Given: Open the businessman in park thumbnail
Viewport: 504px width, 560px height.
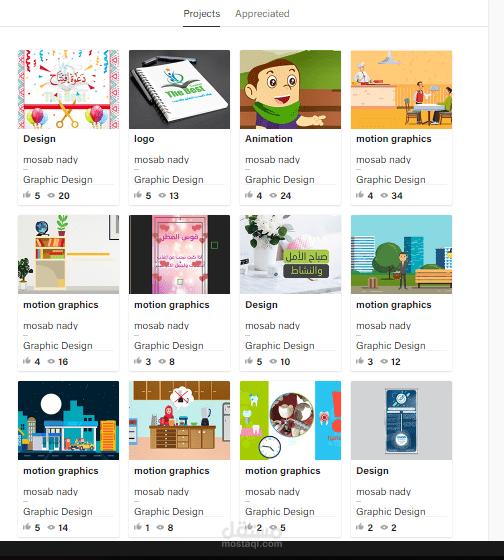Looking at the screenshot, I should coord(401,254).
